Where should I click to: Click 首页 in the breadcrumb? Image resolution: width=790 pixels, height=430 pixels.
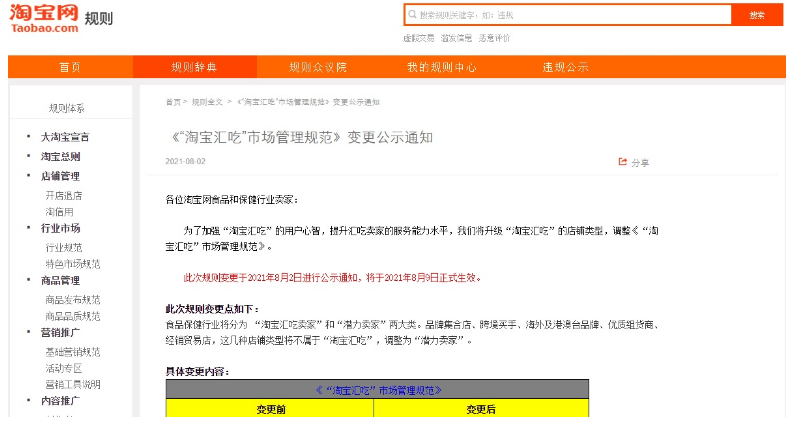pos(174,102)
